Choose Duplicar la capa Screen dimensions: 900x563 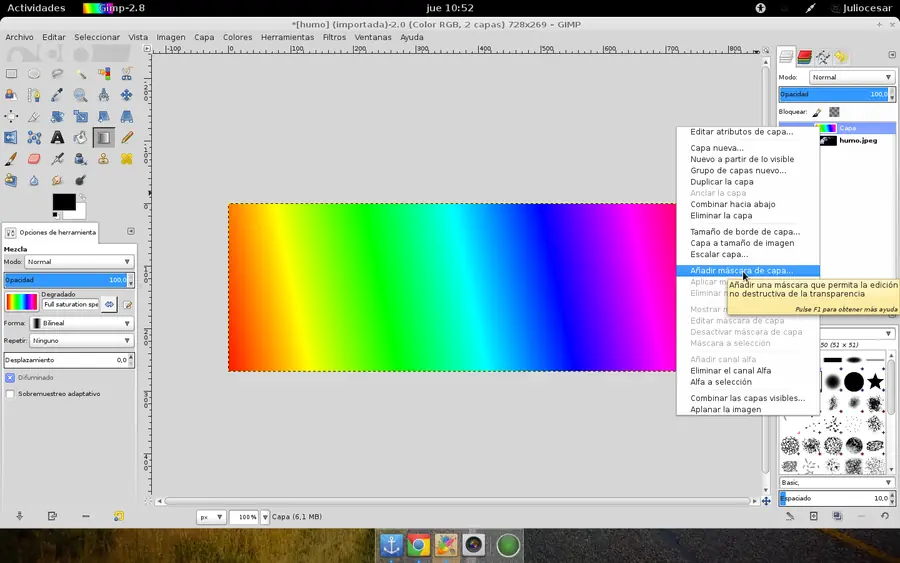721,182
